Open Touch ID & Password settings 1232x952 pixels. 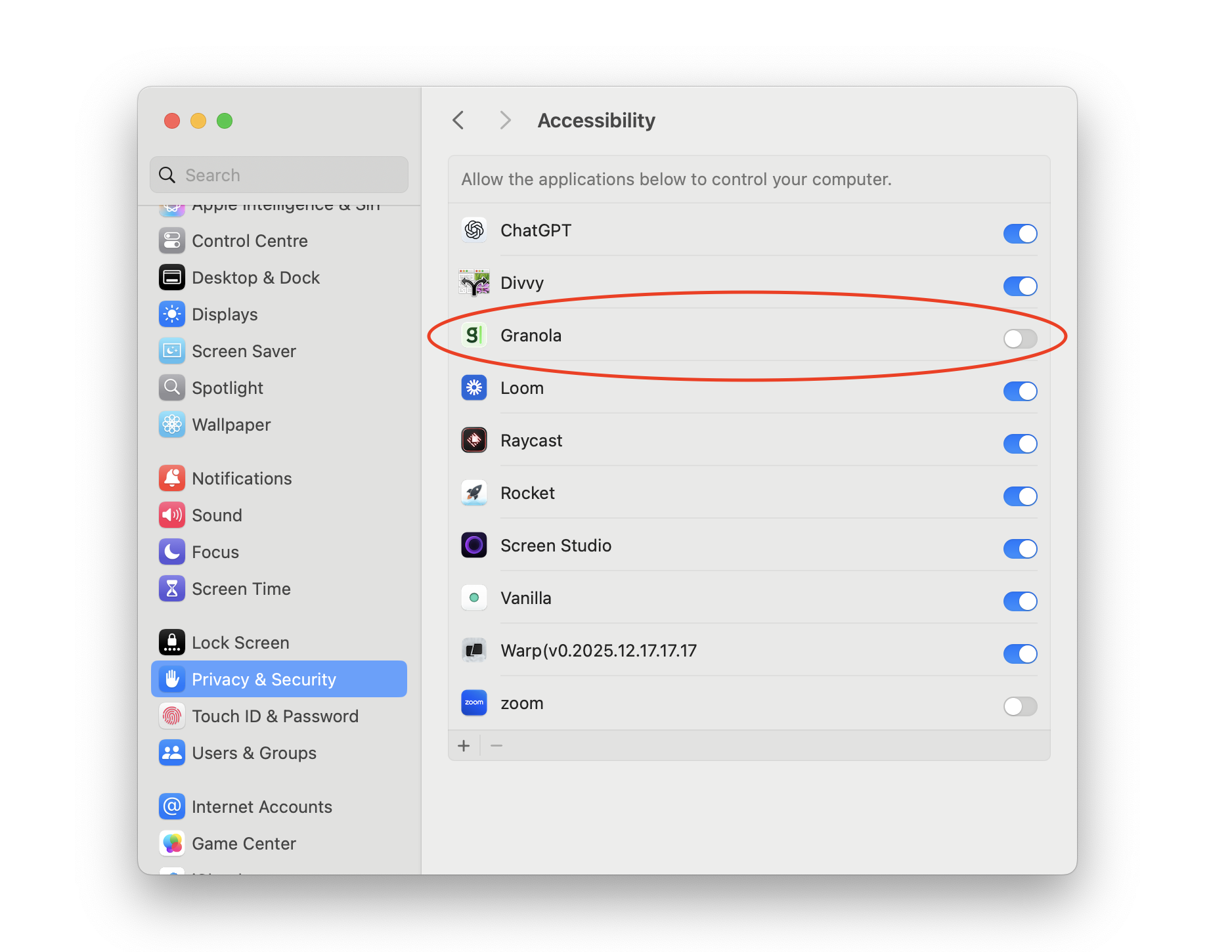click(x=275, y=716)
